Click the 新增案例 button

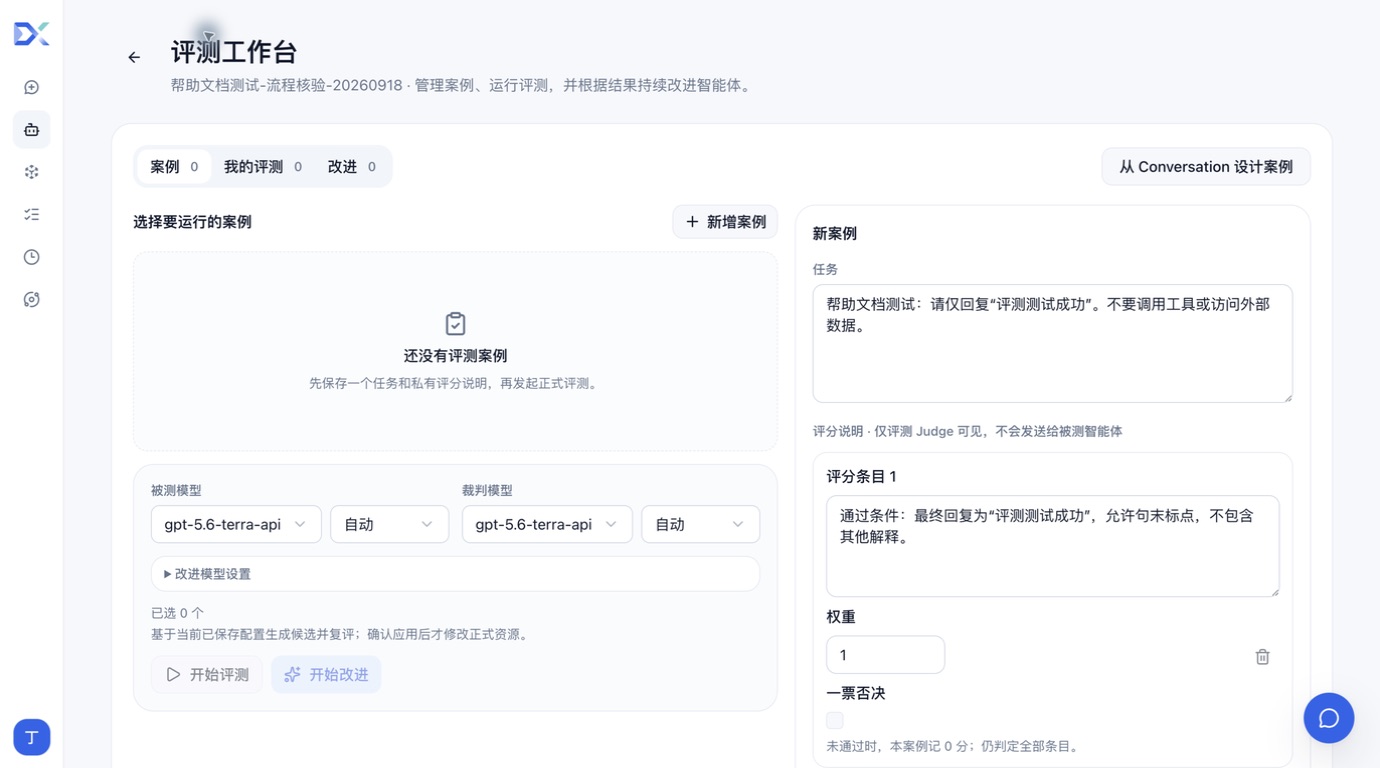[x=725, y=222]
